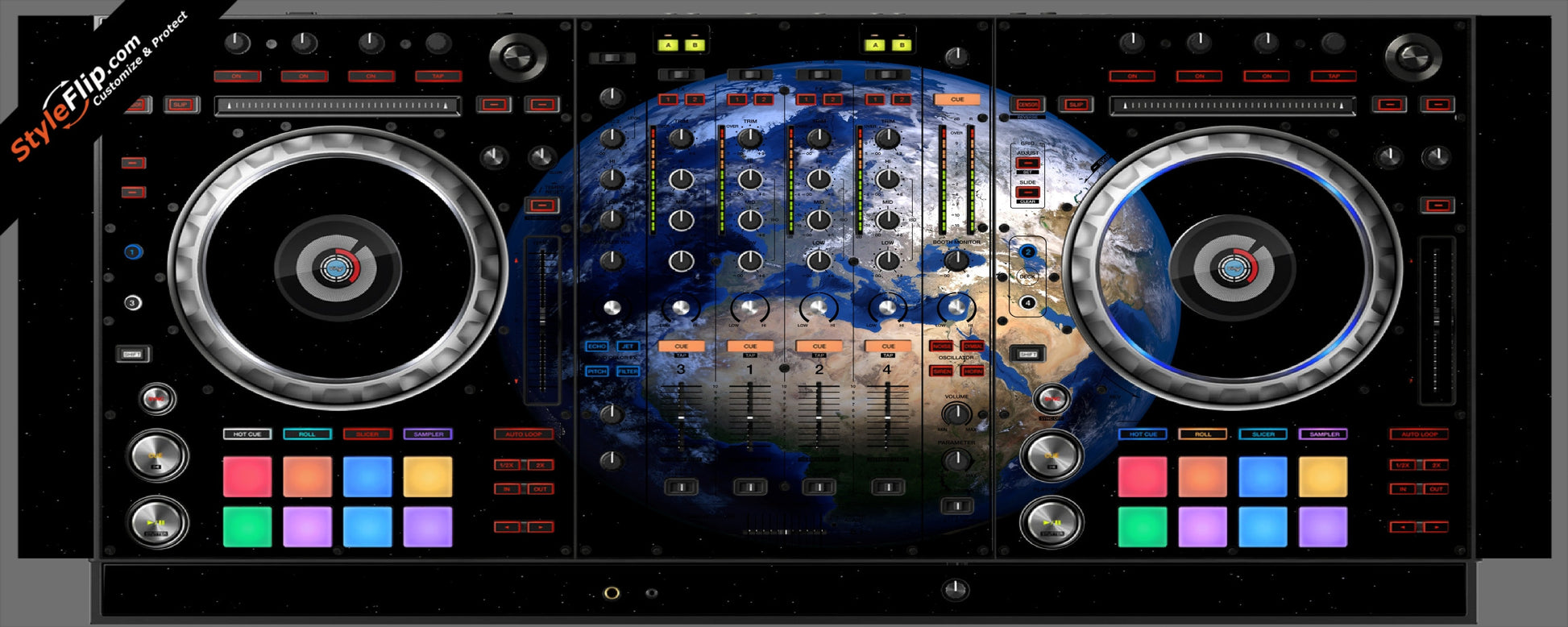Tap the left deck orange performance pad
Screen dimensions: 1568x627
[307, 476]
